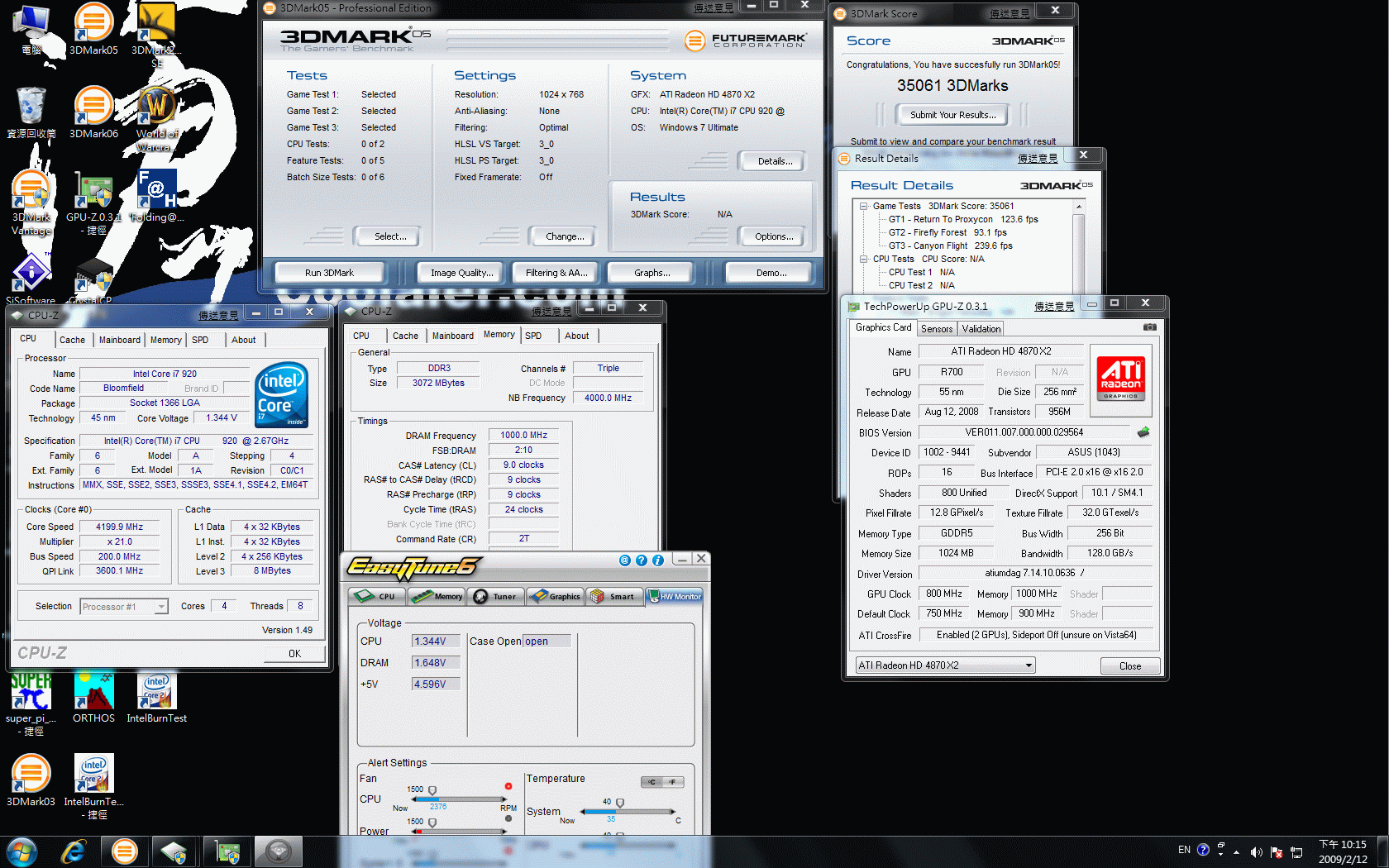Click the Demo... button in 3DMark05

click(771, 273)
